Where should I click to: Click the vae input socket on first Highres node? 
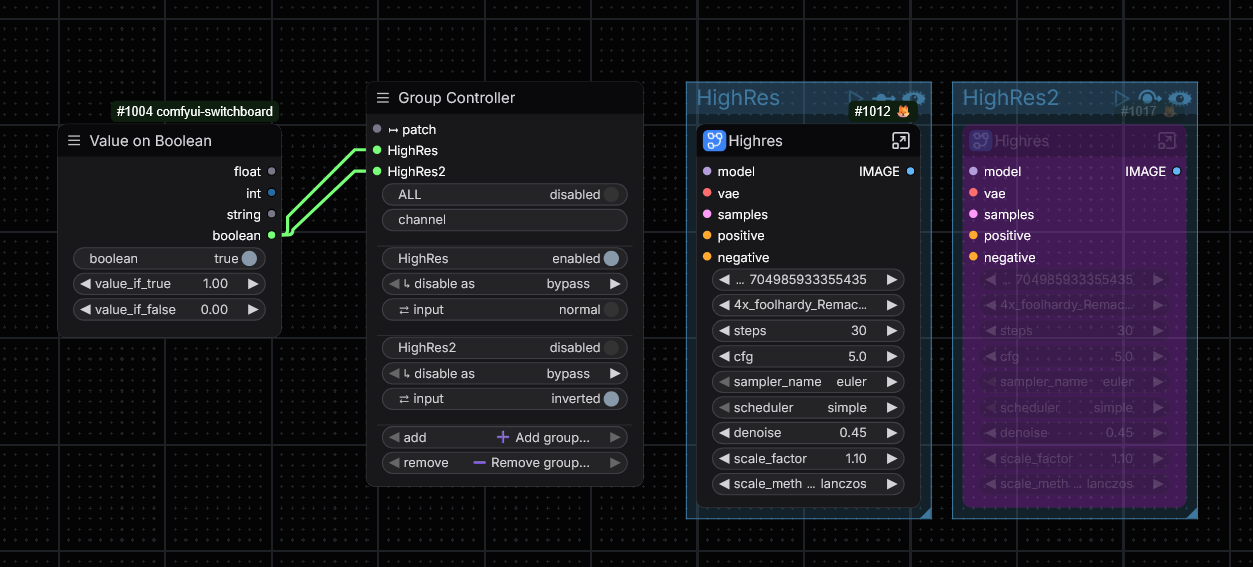coord(707,193)
